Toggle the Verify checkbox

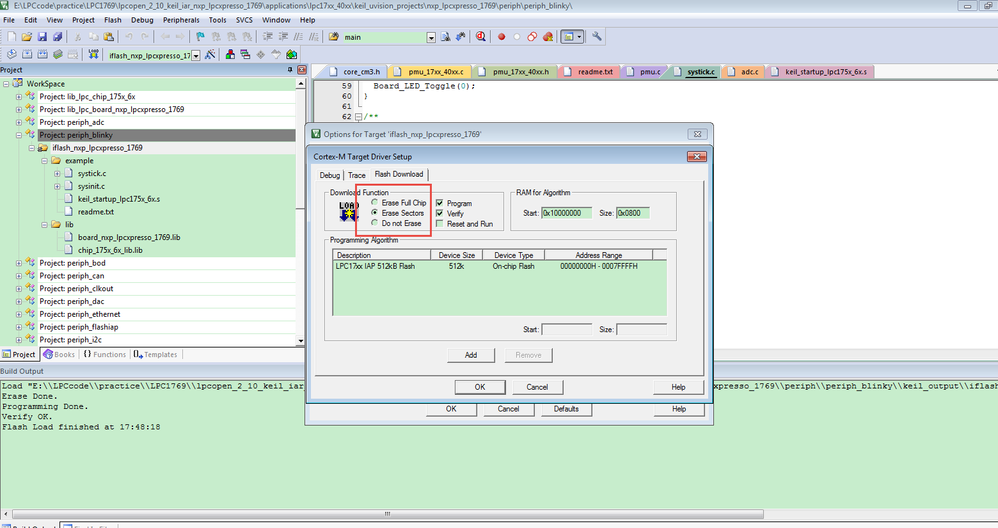click(x=439, y=213)
